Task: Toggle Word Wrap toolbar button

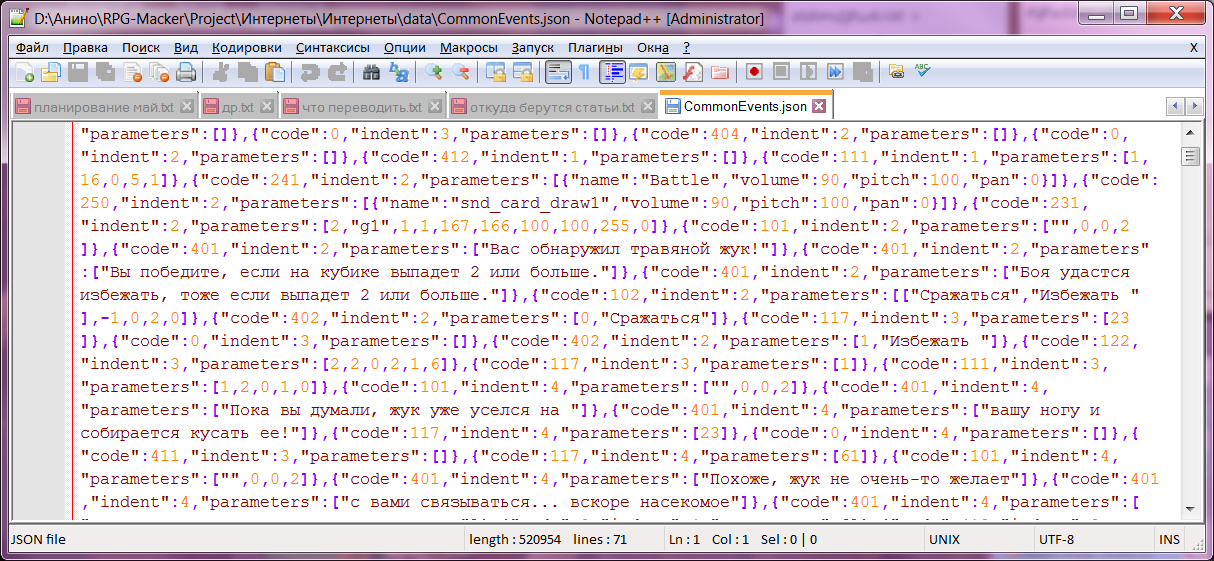Action: click(x=558, y=72)
